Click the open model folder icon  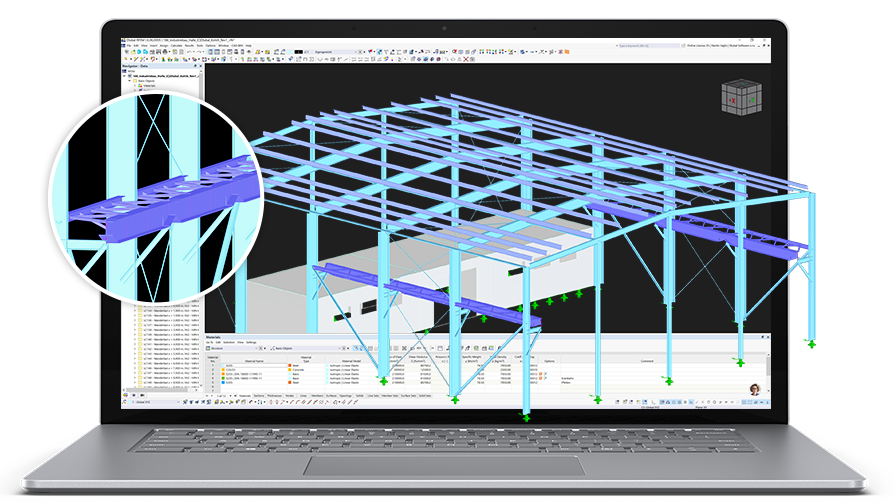pyautogui.click(x=133, y=52)
